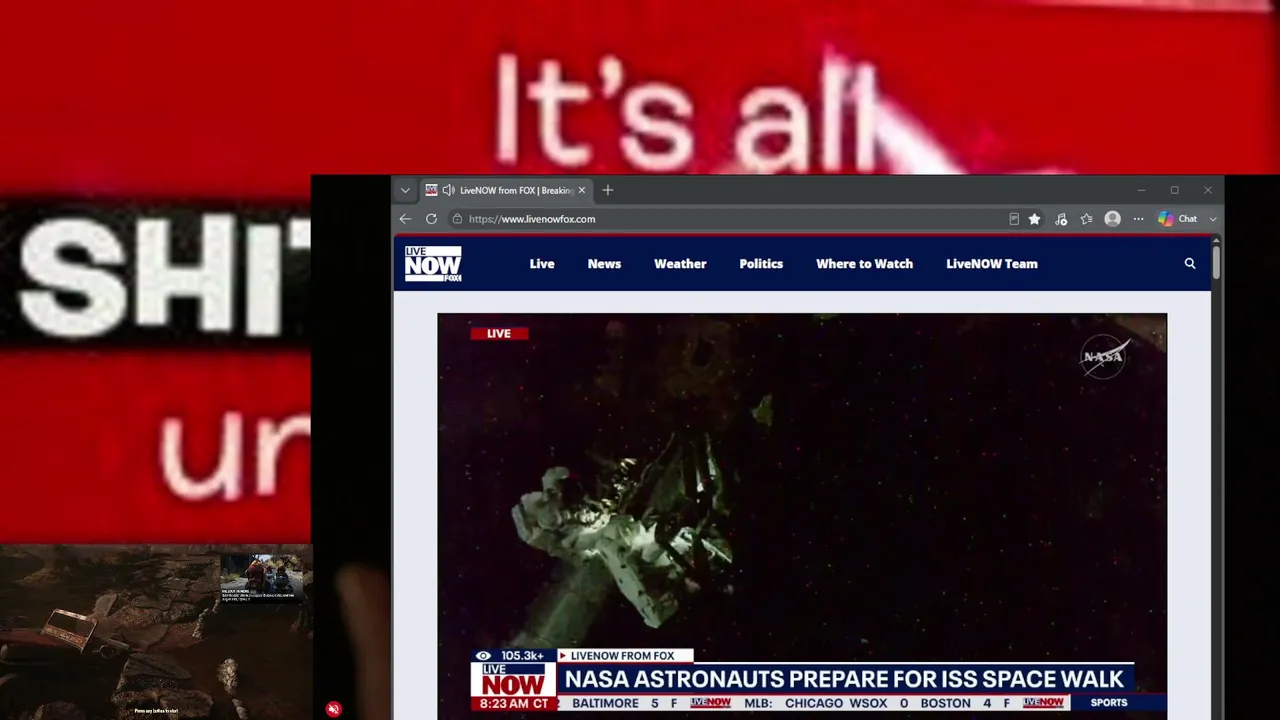1280x720 pixels.
Task: View site information lock icon
Action: pos(457,219)
